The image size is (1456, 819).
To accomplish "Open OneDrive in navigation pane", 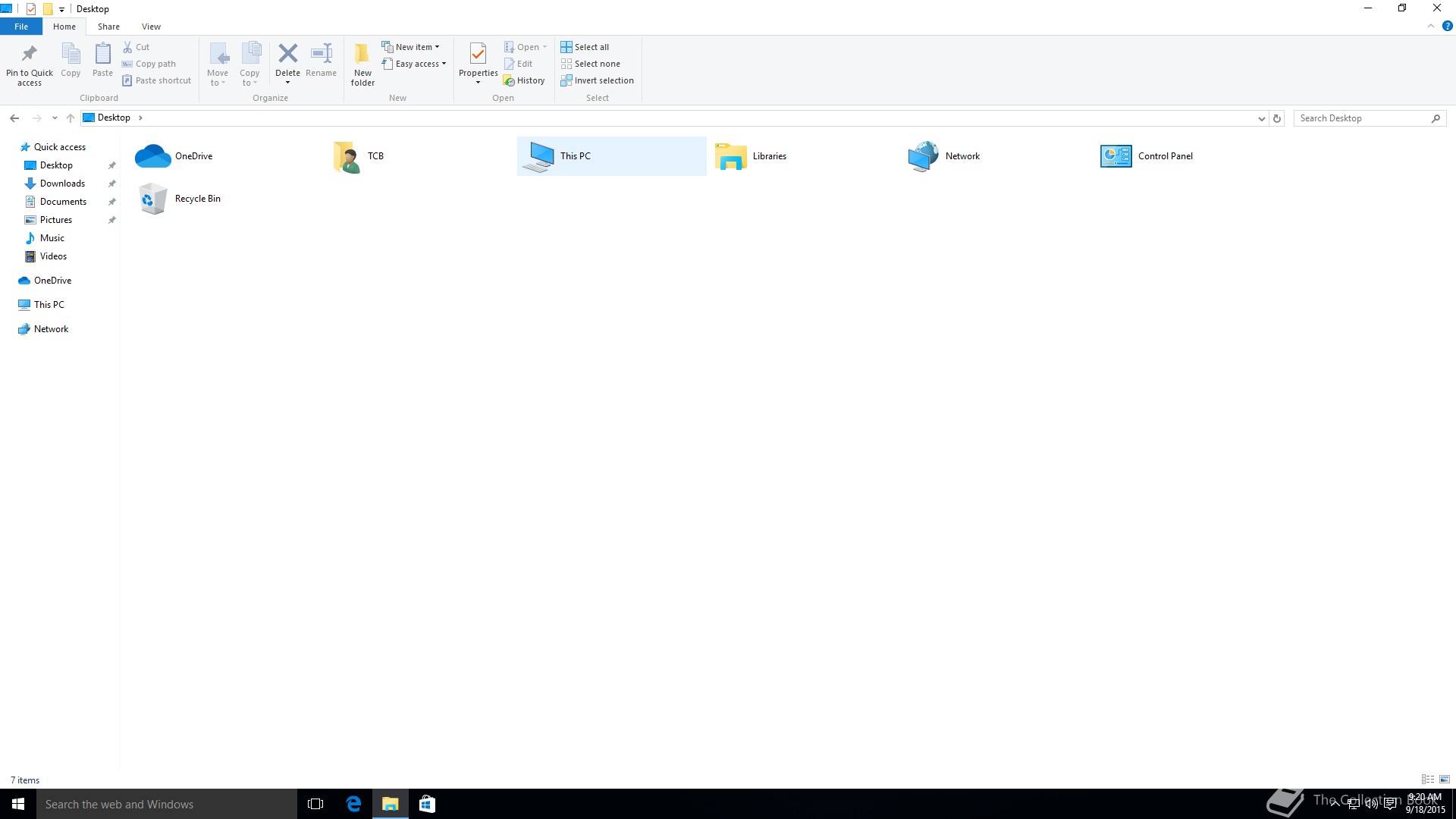I will 52,281.
